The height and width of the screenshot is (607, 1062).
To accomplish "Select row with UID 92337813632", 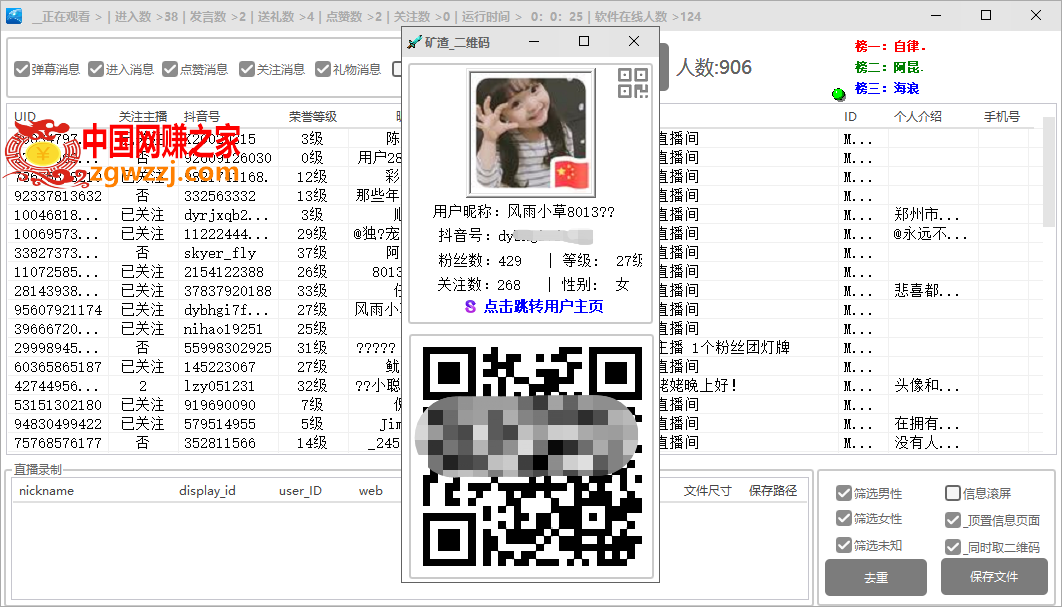I will click(x=58, y=196).
